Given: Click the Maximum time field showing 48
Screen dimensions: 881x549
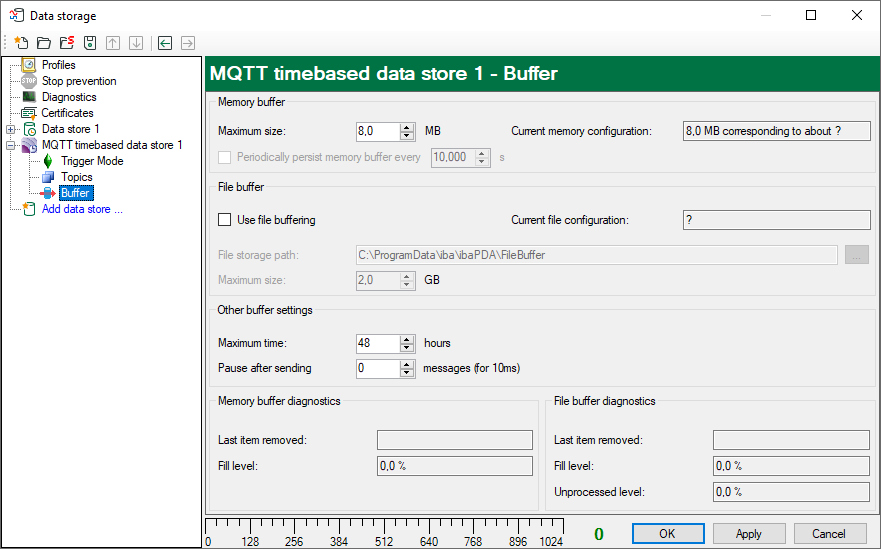Looking at the screenshot, I should click(x=378, y=343).
